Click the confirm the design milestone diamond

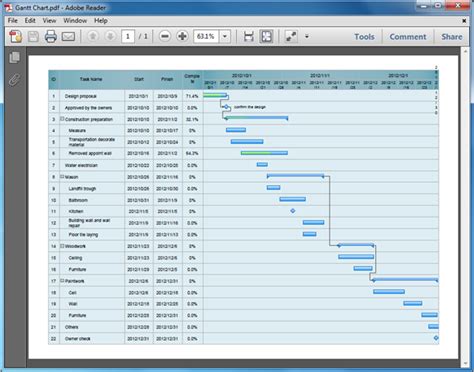(226, 107)
